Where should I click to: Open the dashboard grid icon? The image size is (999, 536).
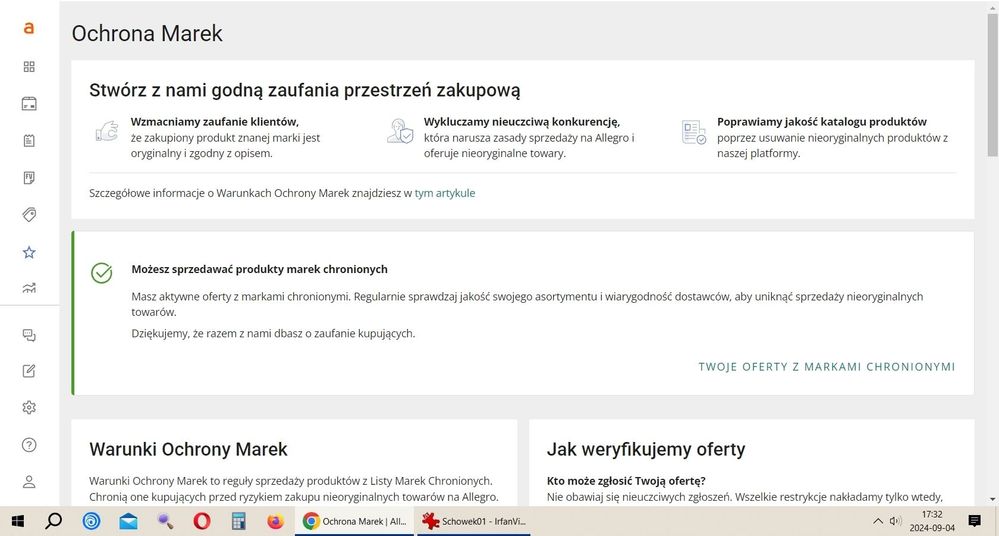coord(29,67)
